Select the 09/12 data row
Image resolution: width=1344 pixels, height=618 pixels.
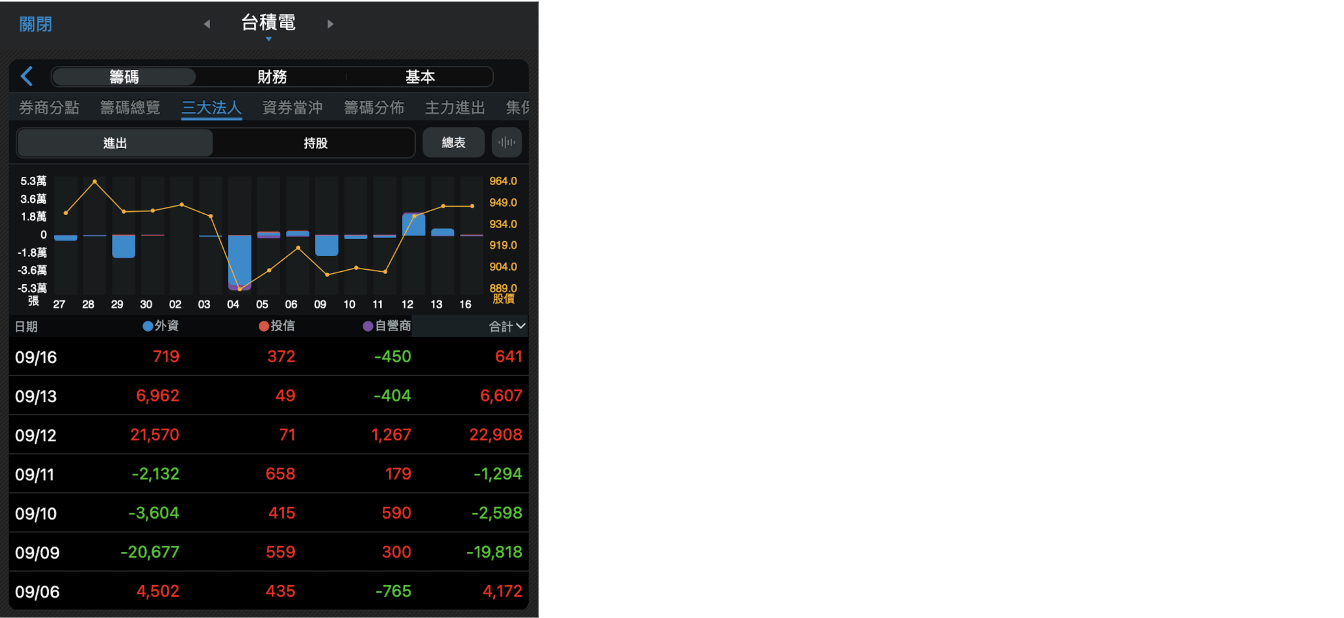tap(268, 435)
